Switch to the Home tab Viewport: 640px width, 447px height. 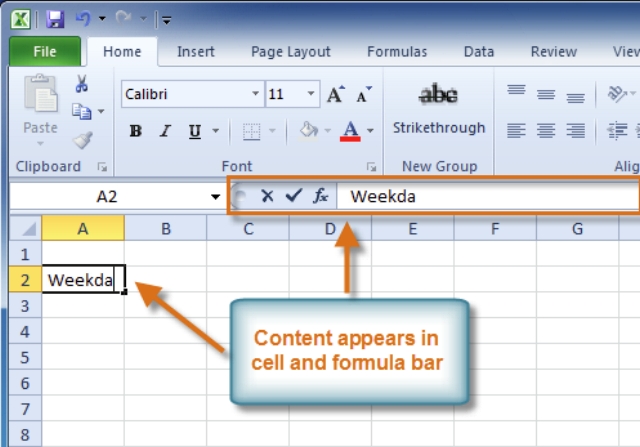pyautogui.click(x=122, y=51)
